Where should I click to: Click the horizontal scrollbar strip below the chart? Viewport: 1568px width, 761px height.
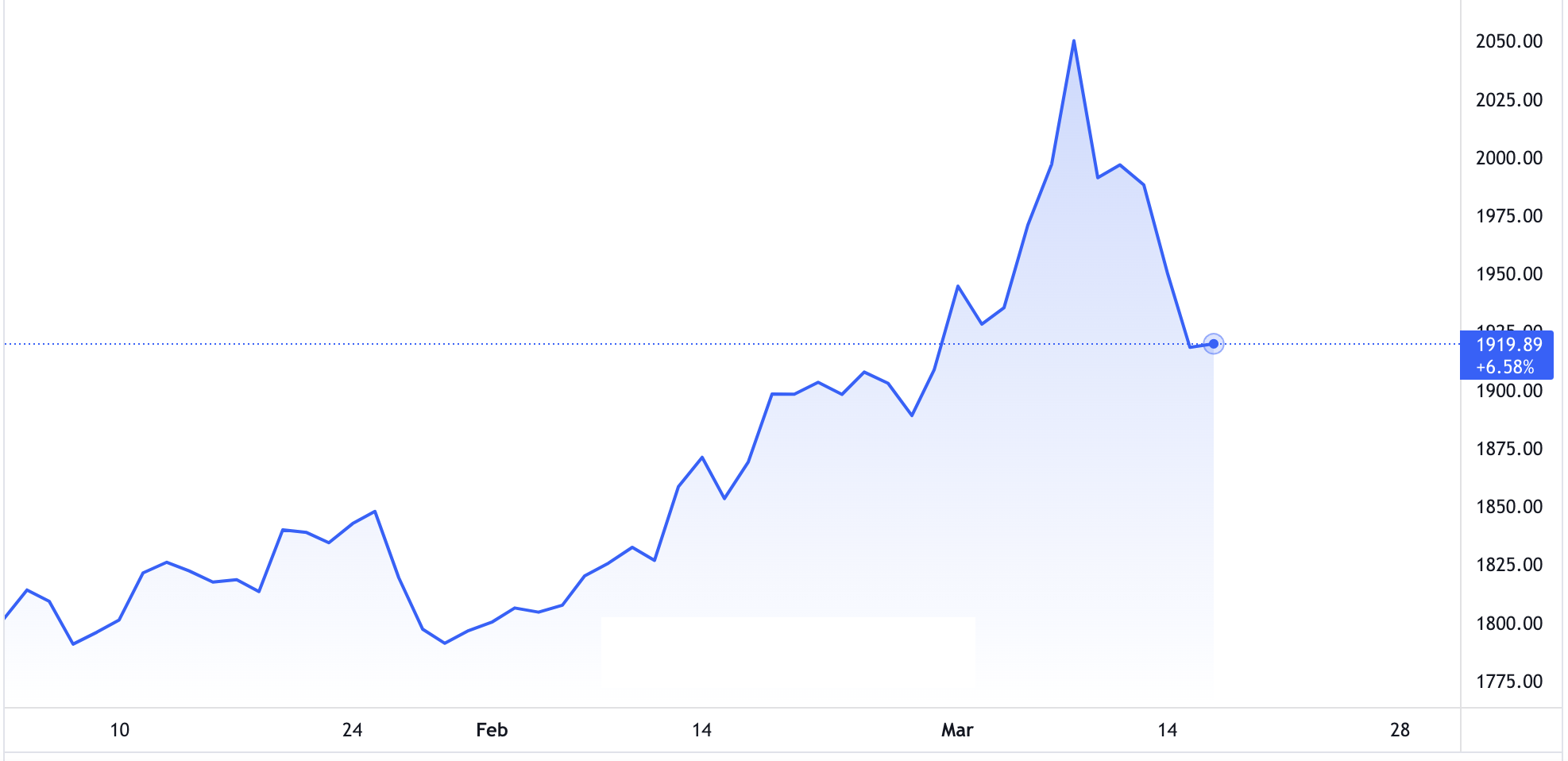[x=715, y=757]
